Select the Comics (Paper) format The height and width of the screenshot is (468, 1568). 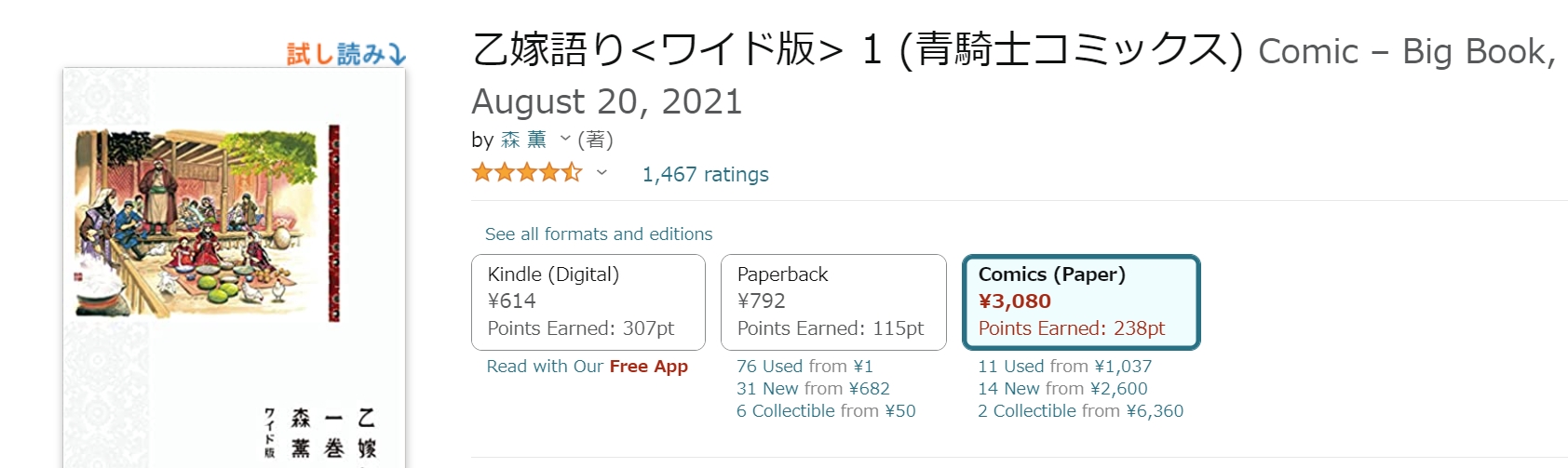[1081, 302]
